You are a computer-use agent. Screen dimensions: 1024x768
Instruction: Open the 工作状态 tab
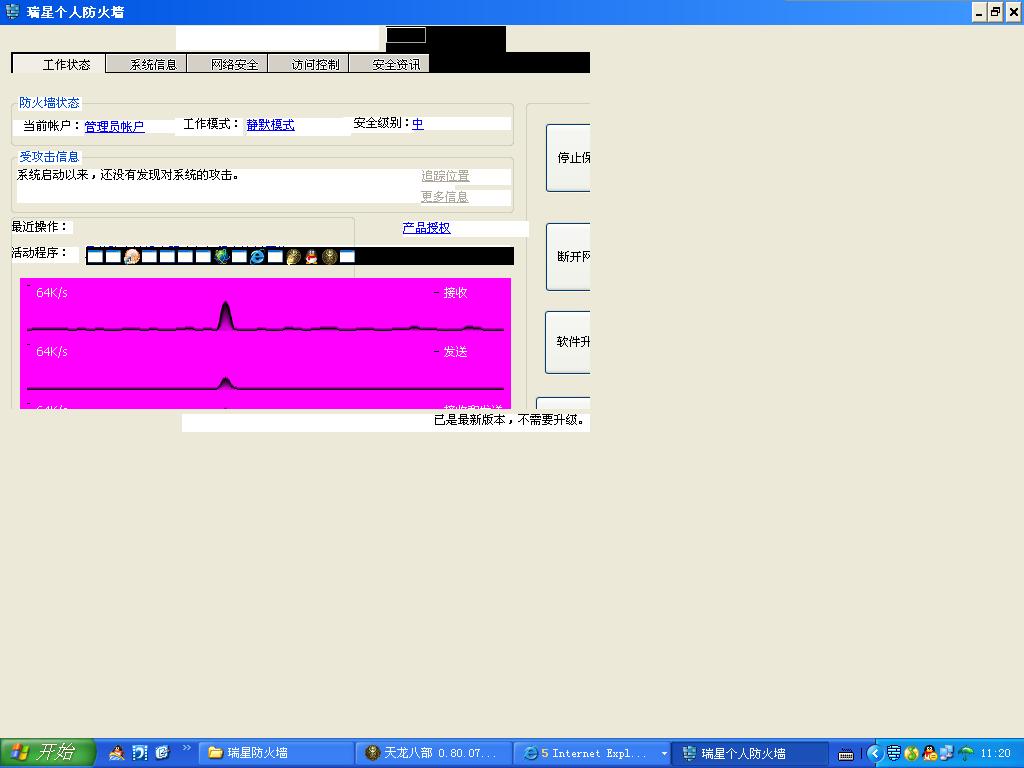(59, 64)
